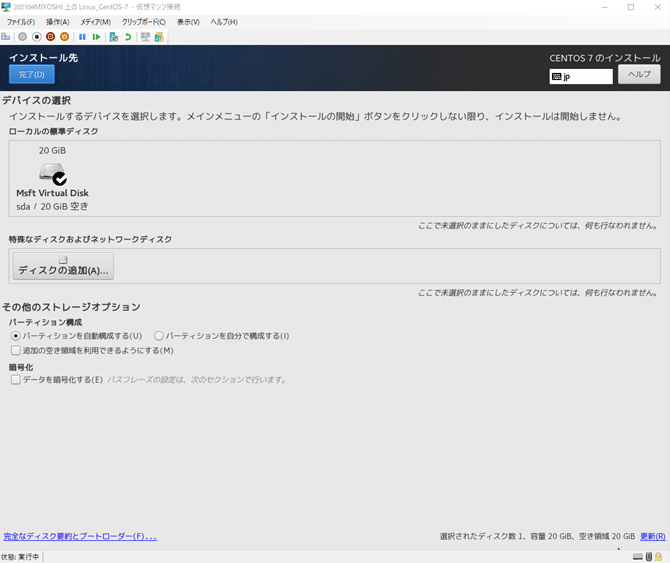Click the green Reset VM icon
Image resolution: width=670 pixels, height=563 pixels.
[96, 37]
